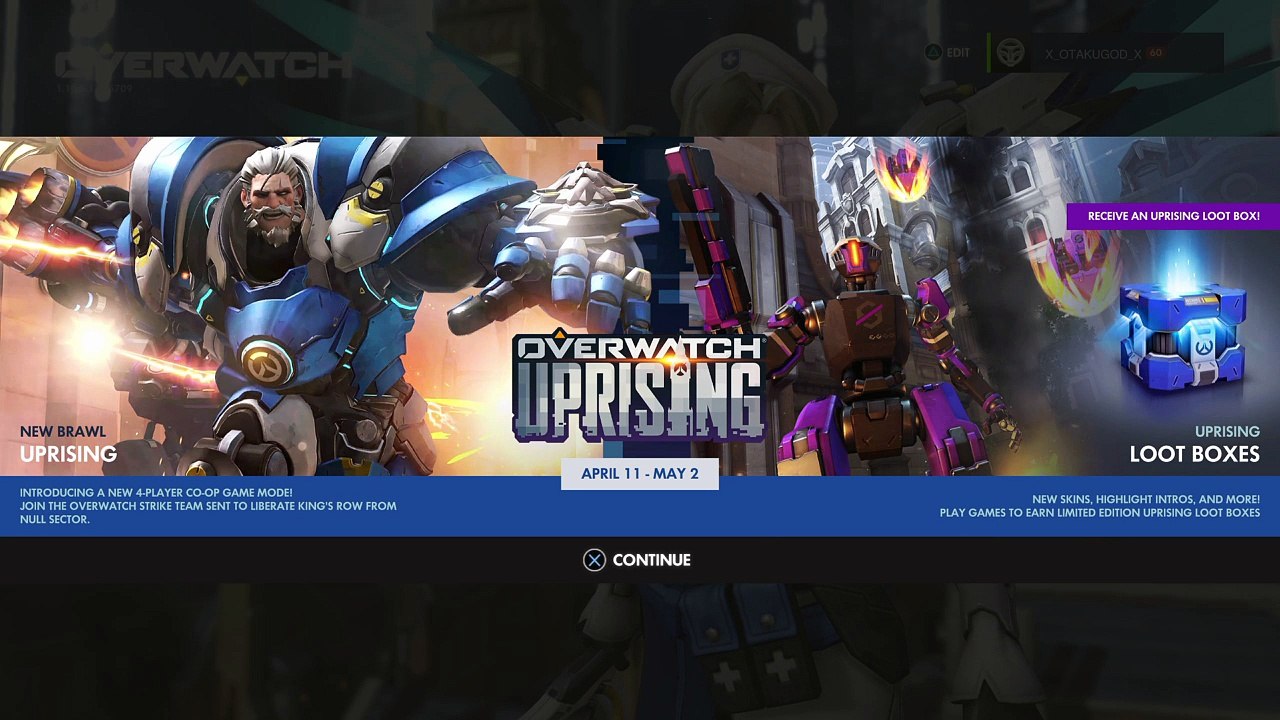1280x720 pixels.
Task: Click the Receive an Uprising Loot Box banner
Action: click(1173, 216)
